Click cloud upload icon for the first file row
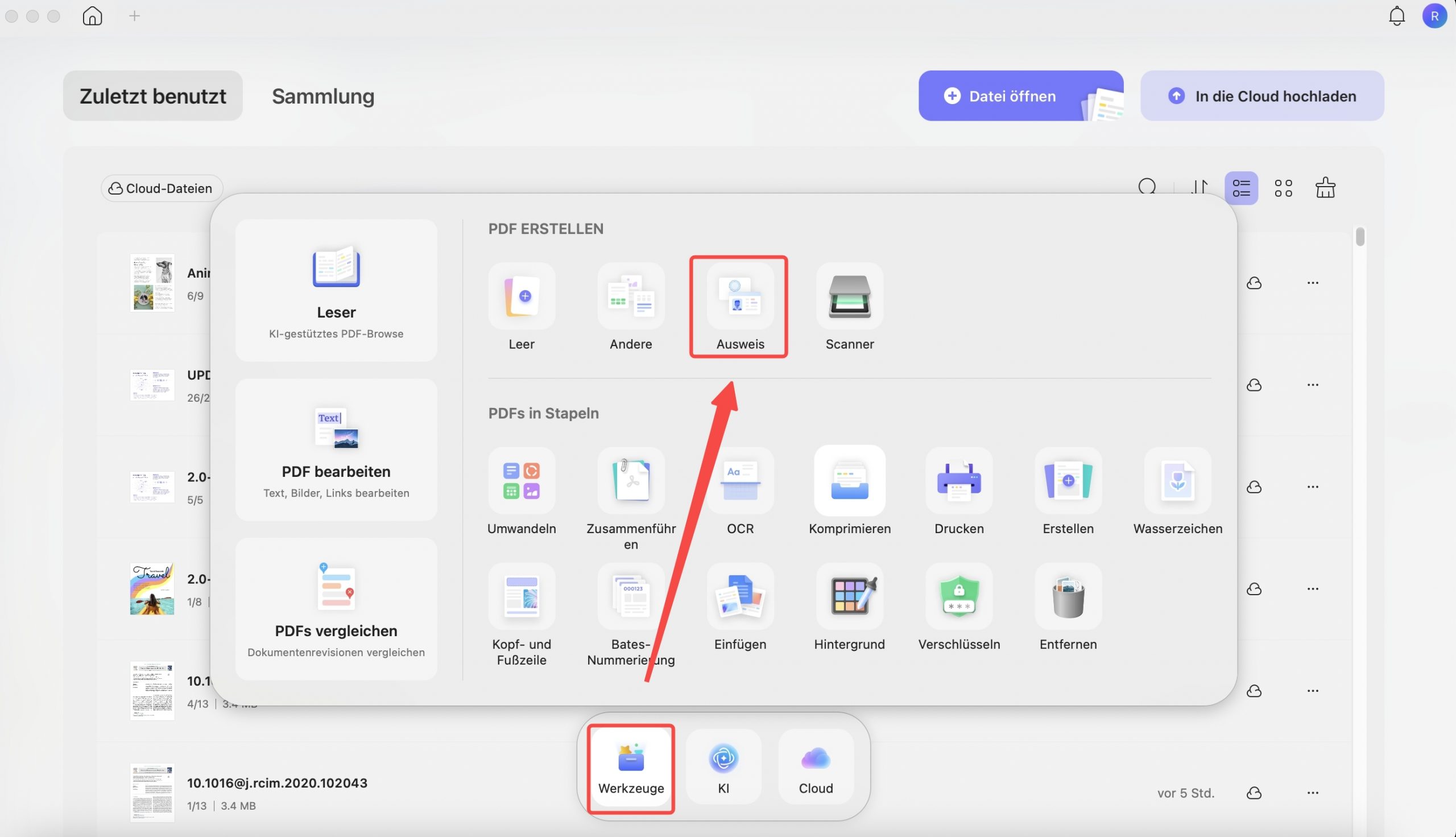 [1254, 283]
